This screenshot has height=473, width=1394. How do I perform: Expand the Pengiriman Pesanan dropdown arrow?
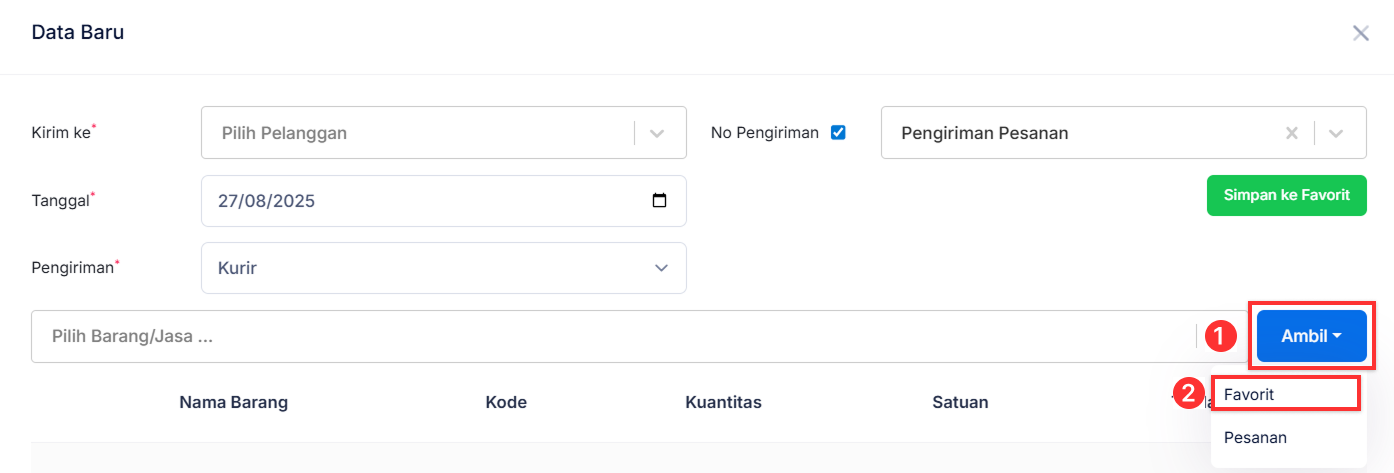(1336, 133)
